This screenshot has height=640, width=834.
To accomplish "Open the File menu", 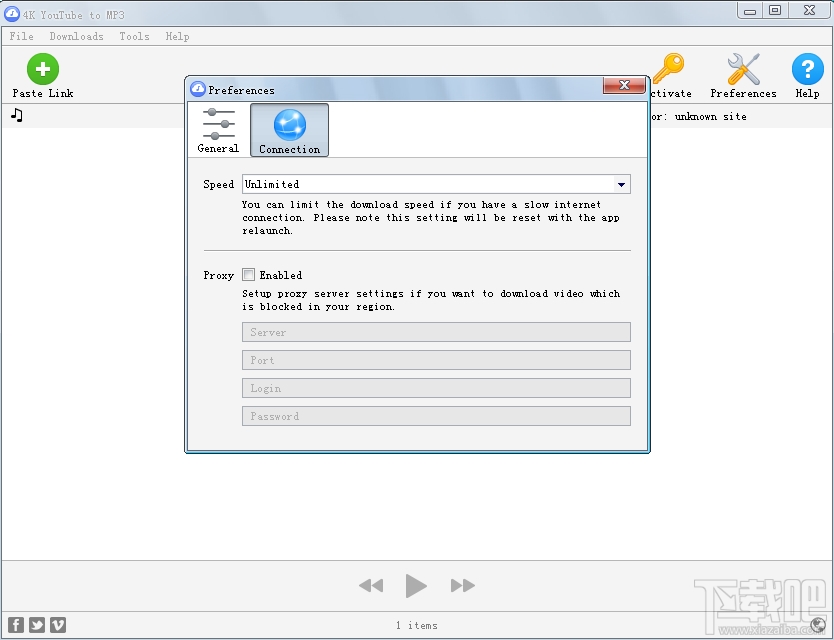I will pos(21,36).
